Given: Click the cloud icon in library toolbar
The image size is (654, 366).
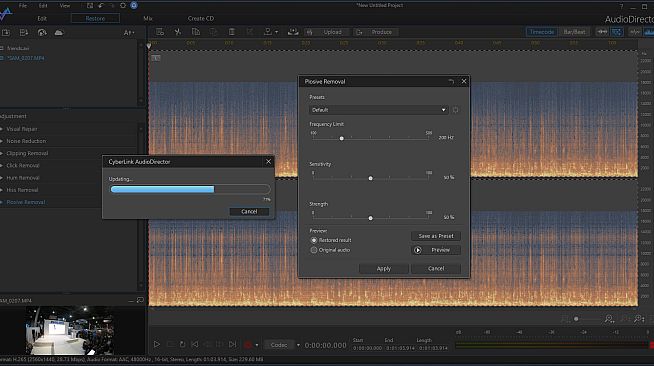Looking at the screenshot, I should (x=59, y=33).
